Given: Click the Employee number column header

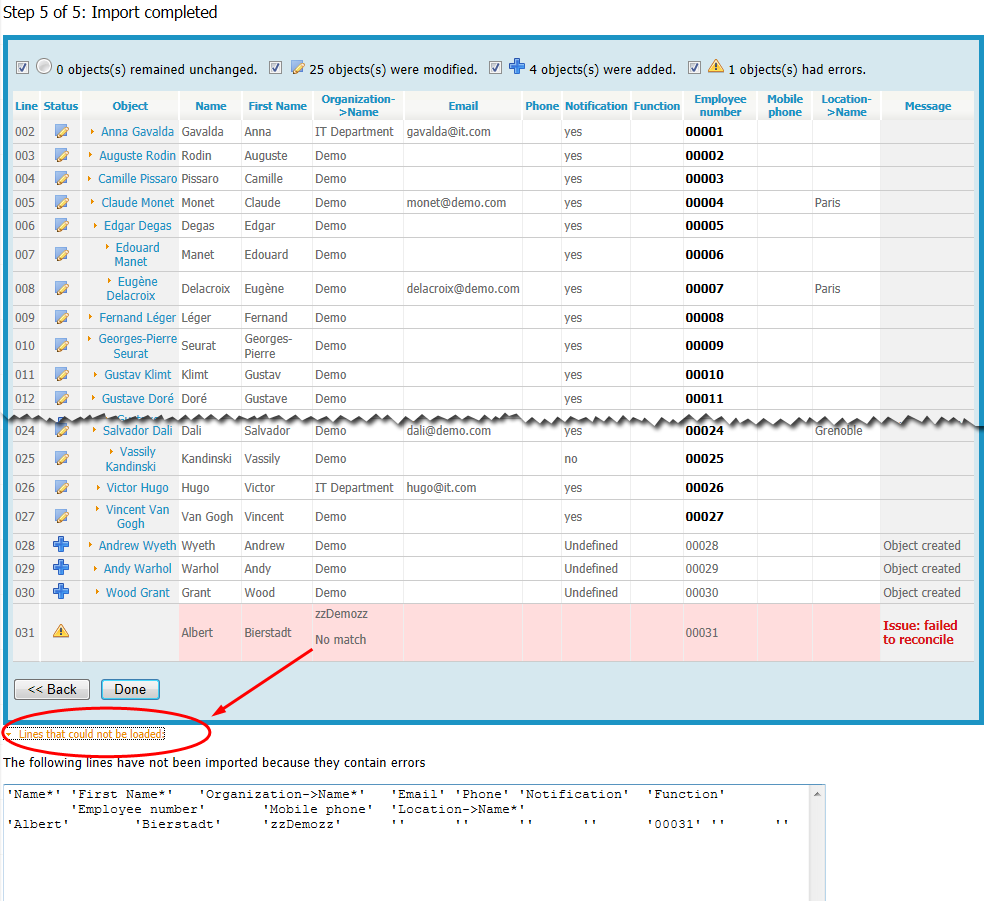Looking at the screenshot, I should (720, 105).
